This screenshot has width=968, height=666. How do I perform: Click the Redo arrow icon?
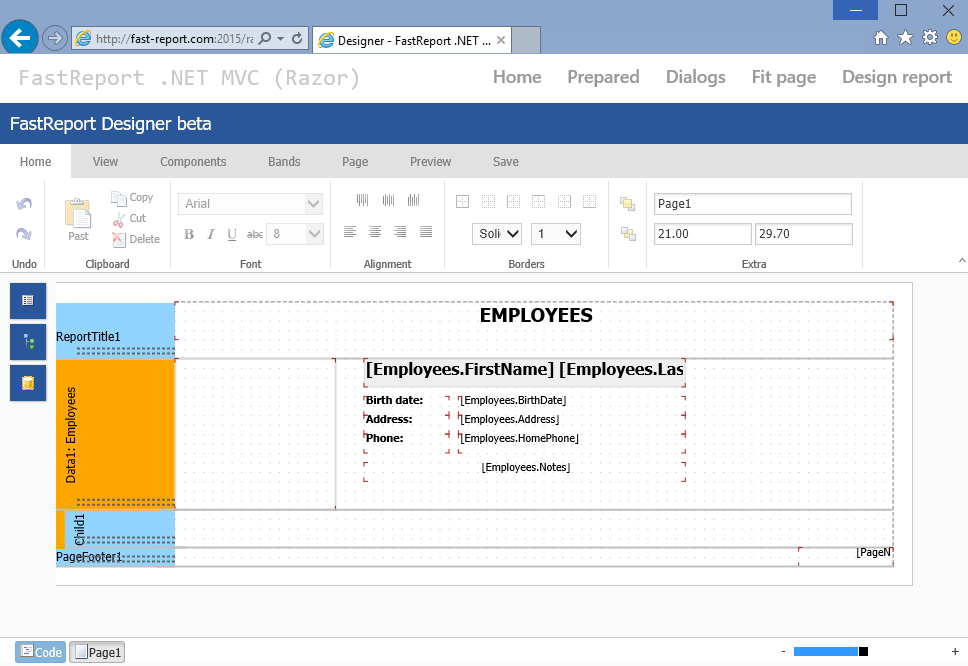(x=24, y=234)
